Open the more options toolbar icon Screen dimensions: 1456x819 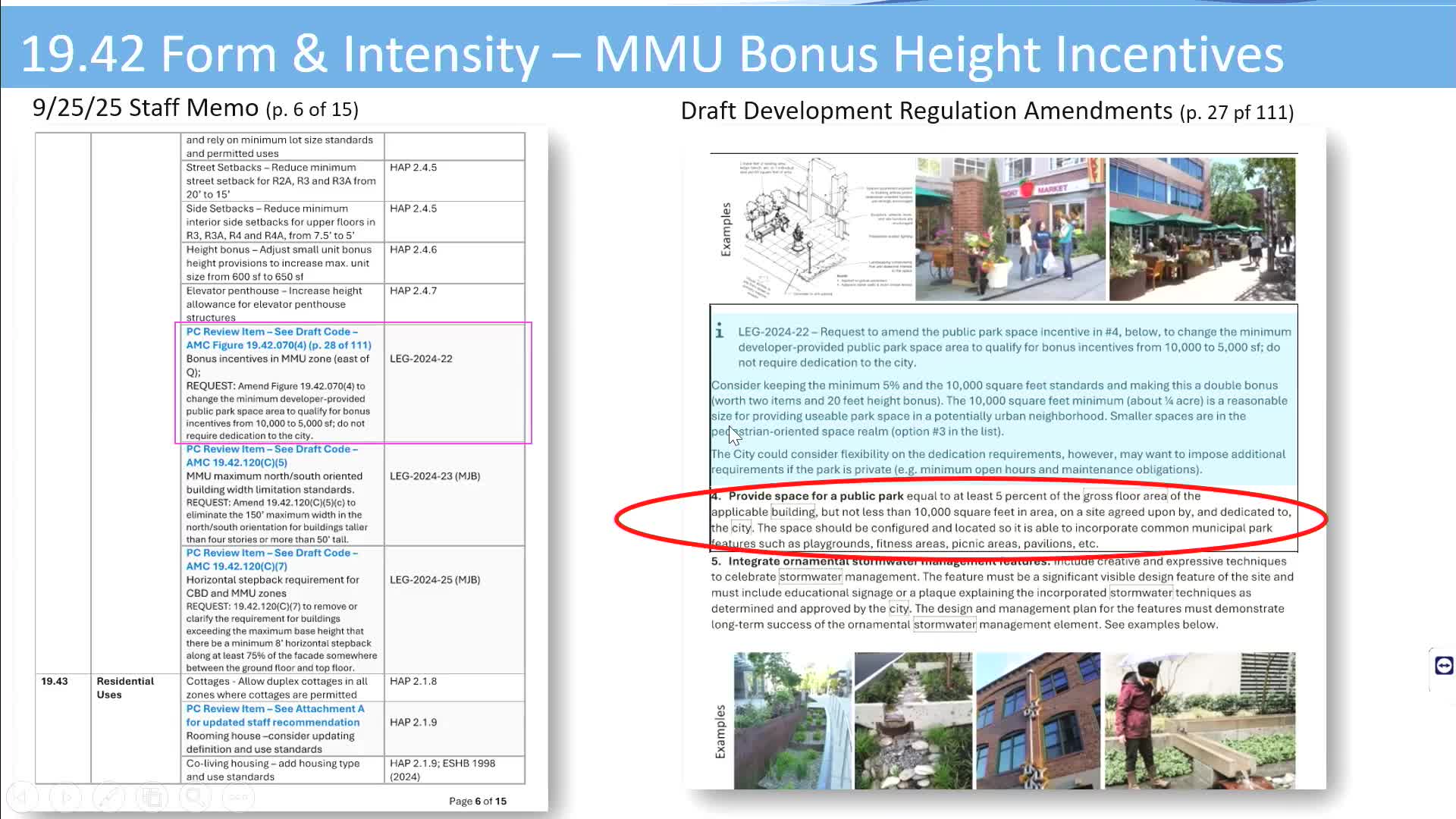[238, 797]
